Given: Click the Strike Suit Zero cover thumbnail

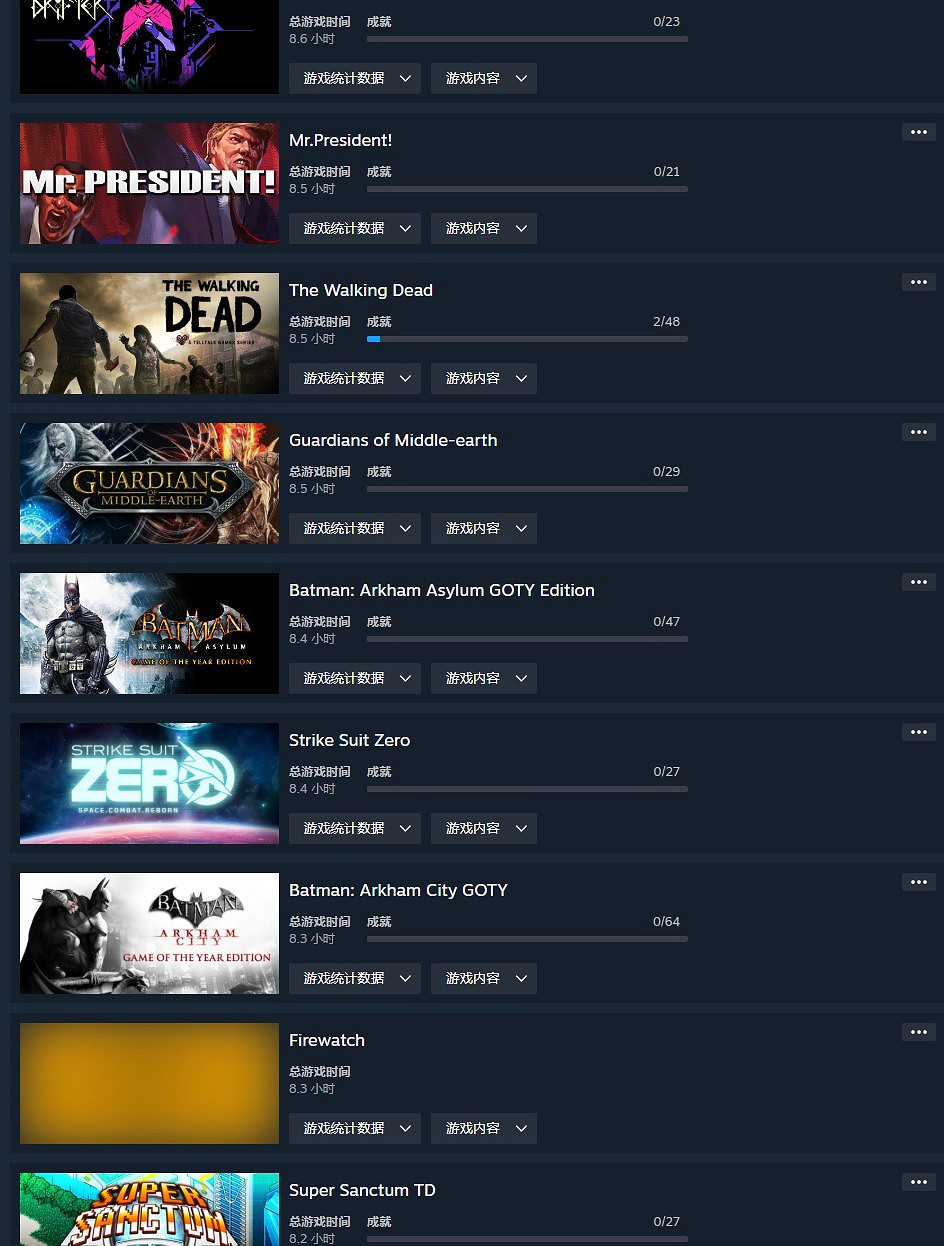Looking at the screenshot, I should (x=149, y=783).
